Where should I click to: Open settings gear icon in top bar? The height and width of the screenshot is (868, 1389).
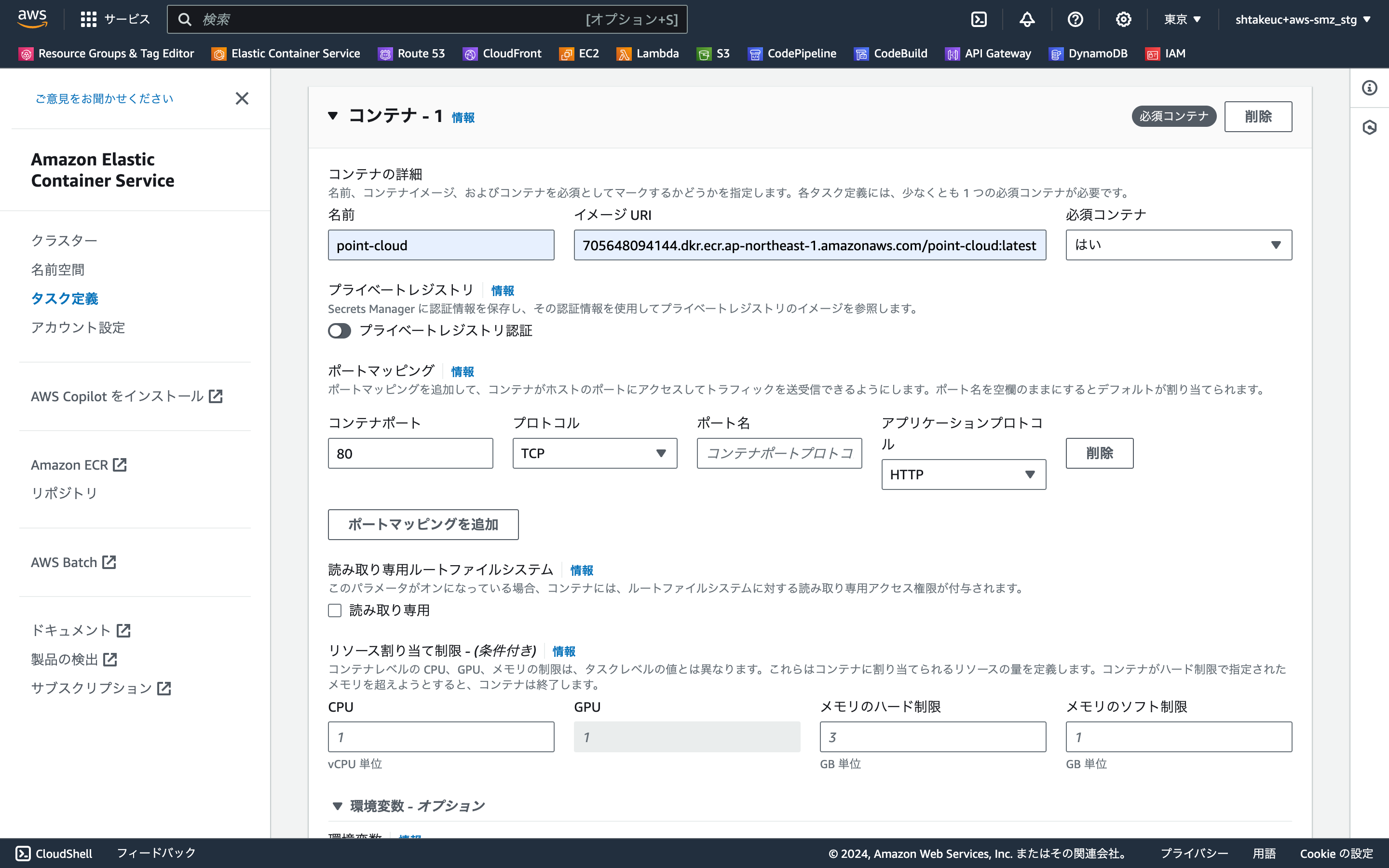(1123, 19)
